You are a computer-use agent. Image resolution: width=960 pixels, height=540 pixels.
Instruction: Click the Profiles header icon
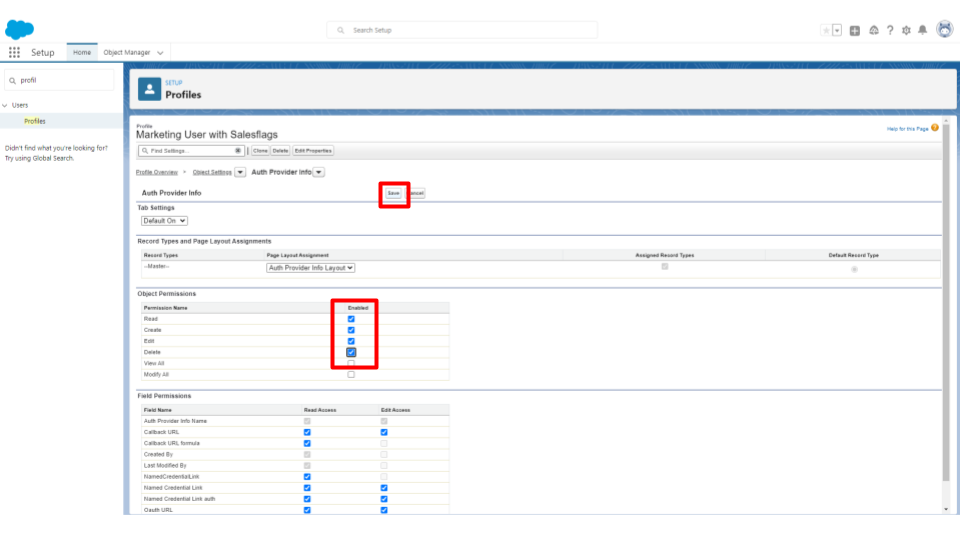click(149, 89)
